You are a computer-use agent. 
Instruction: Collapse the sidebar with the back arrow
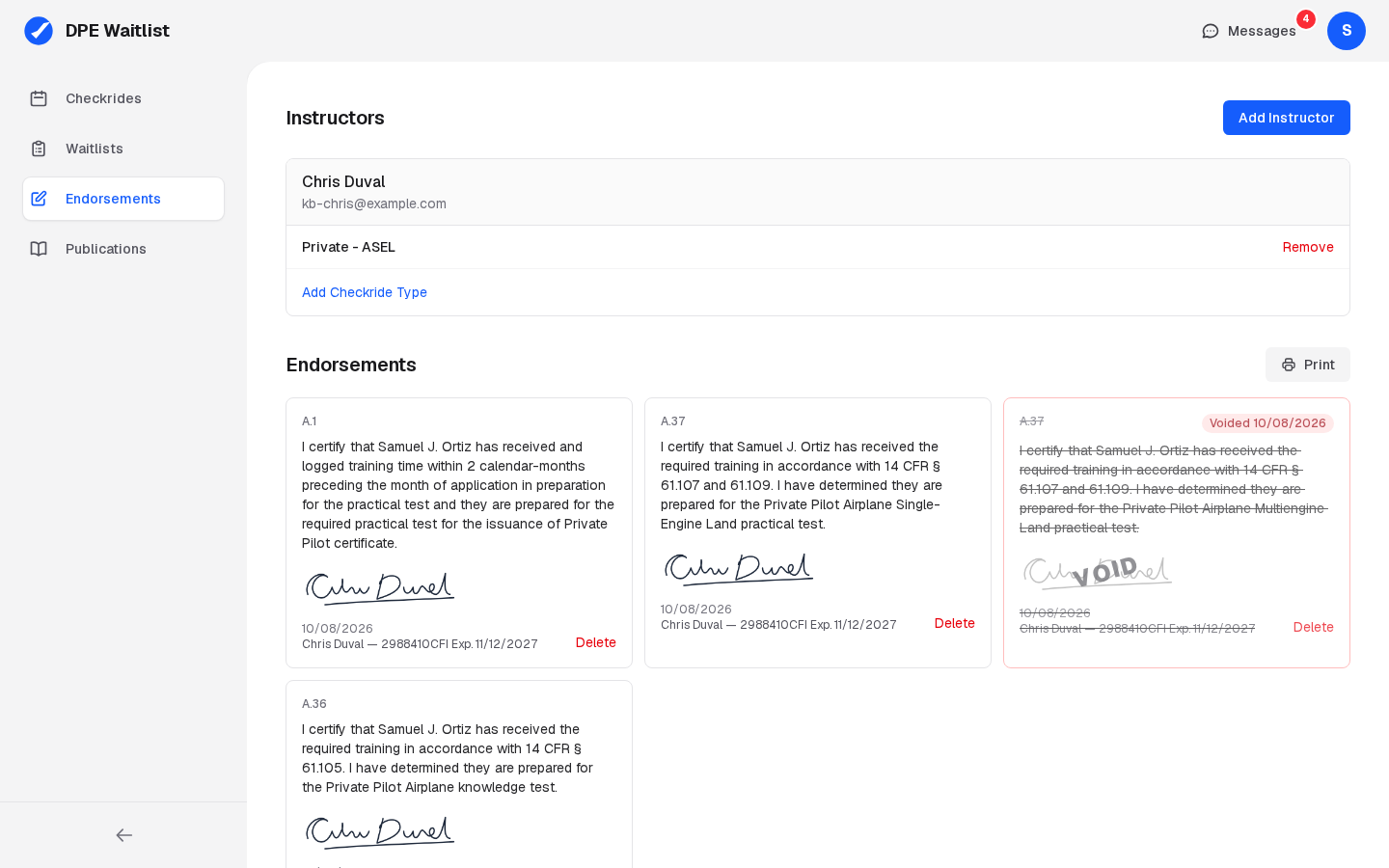(x=123, y=835)
